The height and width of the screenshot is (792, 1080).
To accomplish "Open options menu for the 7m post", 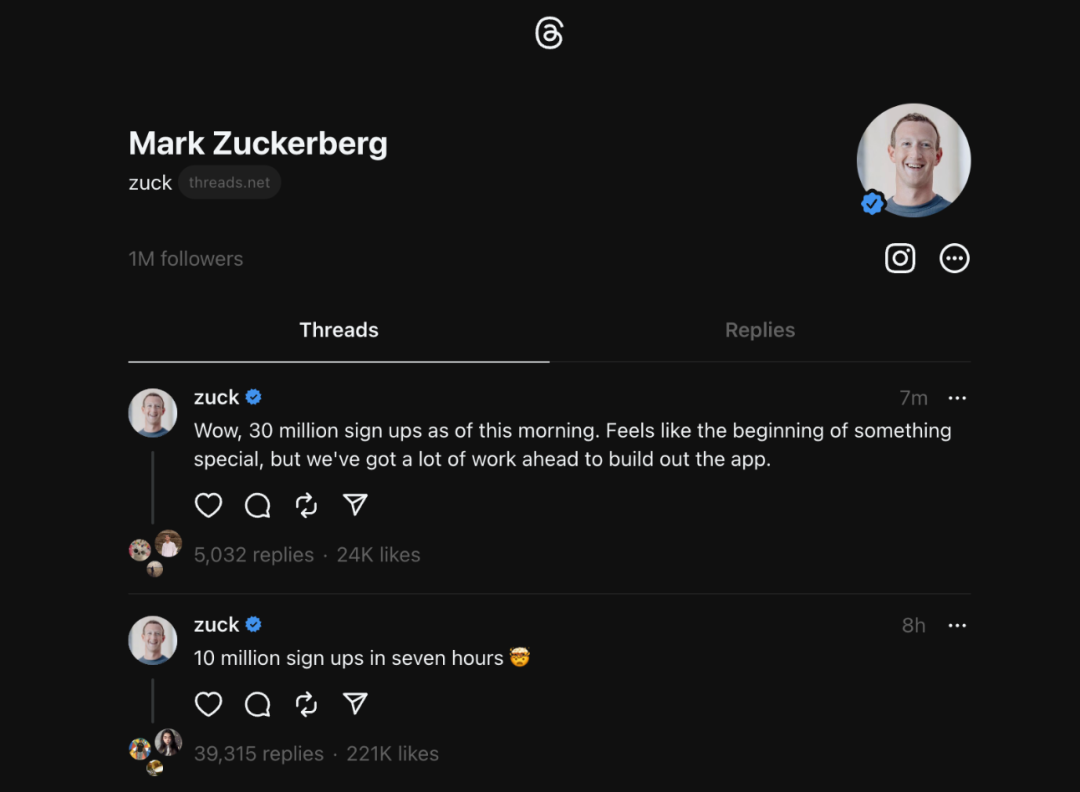I will click(957, 398).
